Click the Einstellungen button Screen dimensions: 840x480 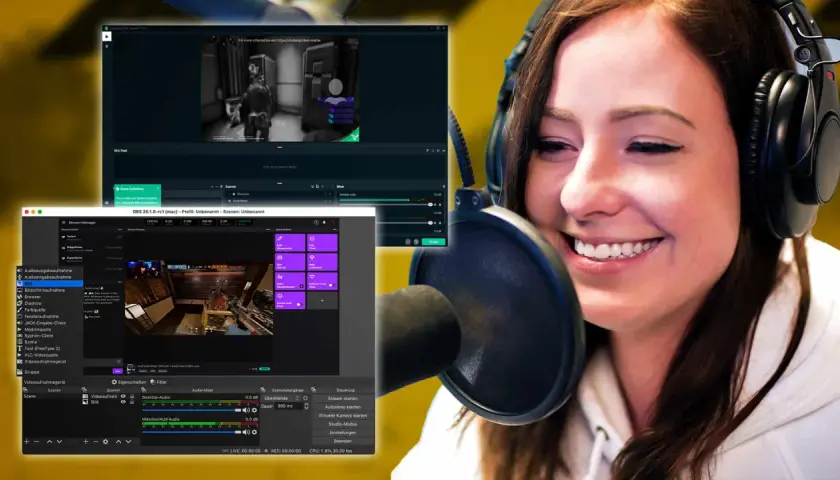coord(343,433)
